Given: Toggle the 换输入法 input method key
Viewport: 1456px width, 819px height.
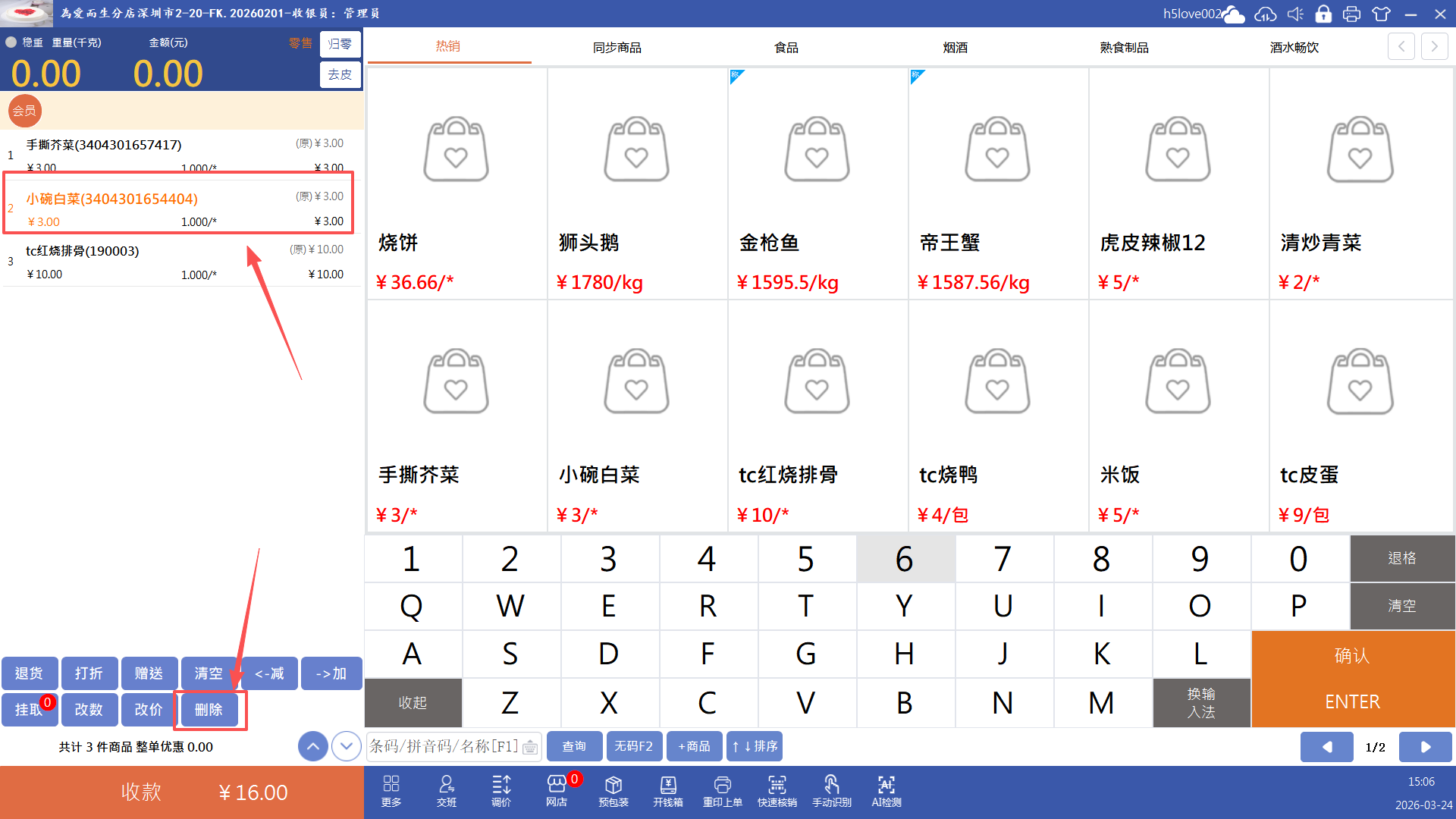Looking at the screenshot, I should (x=1201, y=702).
